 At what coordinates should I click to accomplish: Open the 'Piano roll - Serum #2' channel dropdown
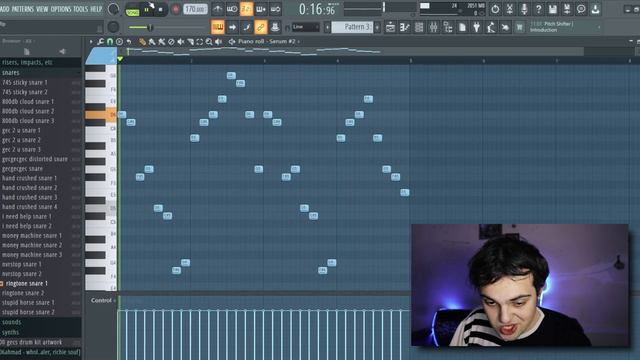tap(269, 42)
